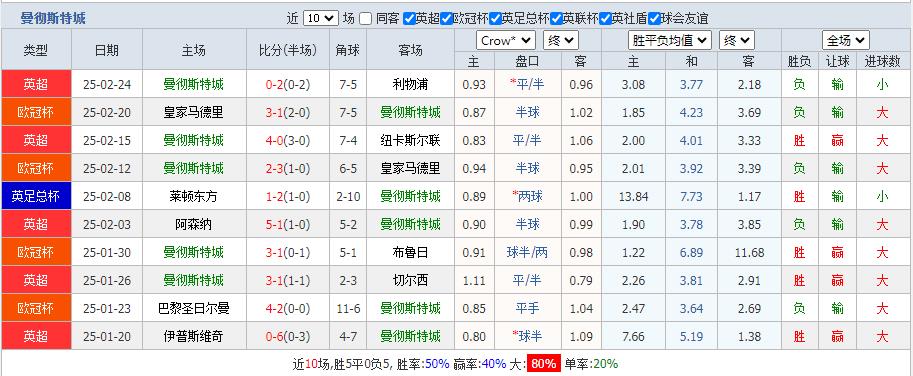The height and width of the screenshot is (376, 913).
Task: Open the Crow* bookmaker dropdown
Action: (x=505, y=41)
